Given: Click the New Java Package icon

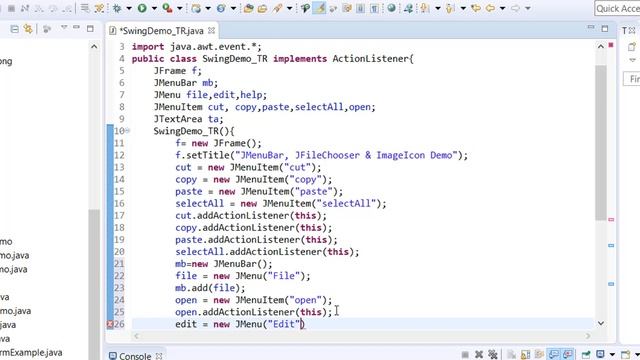Looking at the screenshot, I should [196, 8].
